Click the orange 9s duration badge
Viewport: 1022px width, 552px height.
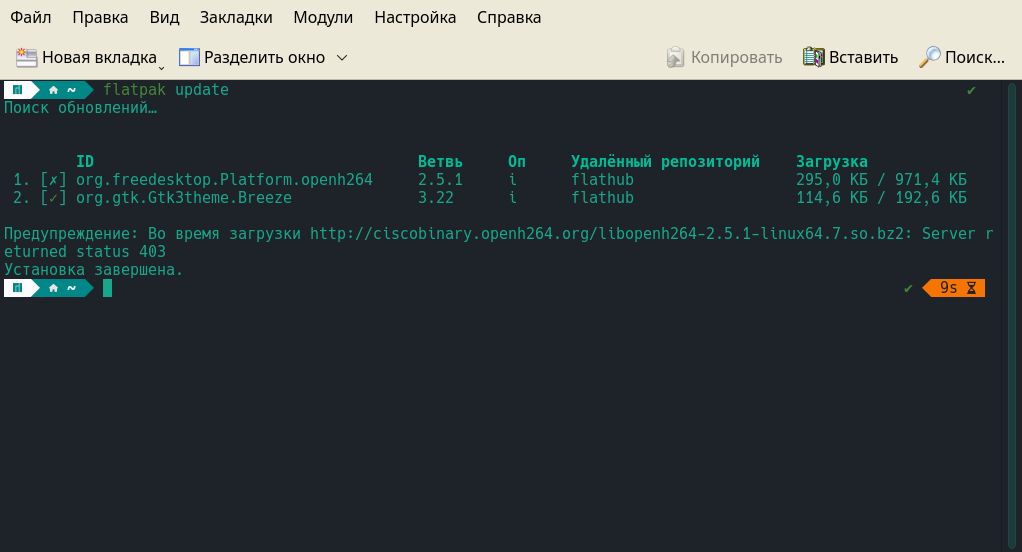tap(947, 288)
